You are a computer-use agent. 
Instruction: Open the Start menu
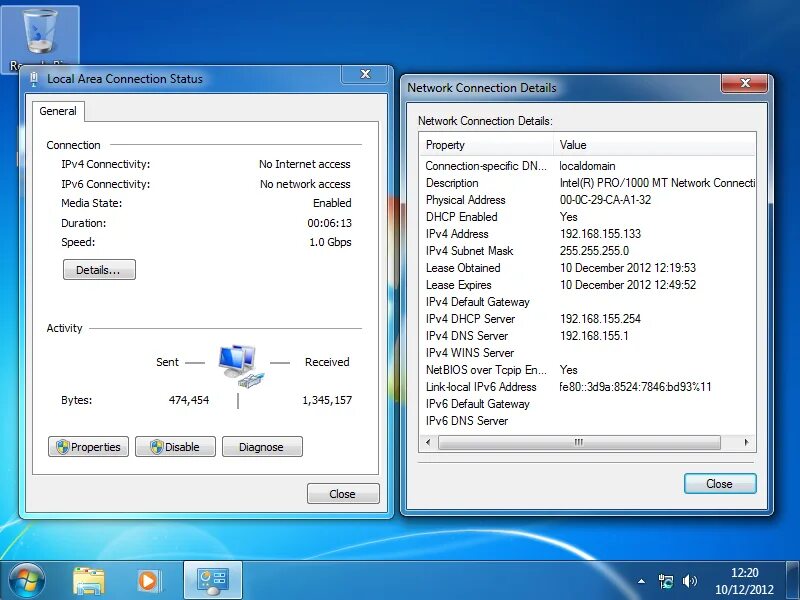tap(26, 580)
